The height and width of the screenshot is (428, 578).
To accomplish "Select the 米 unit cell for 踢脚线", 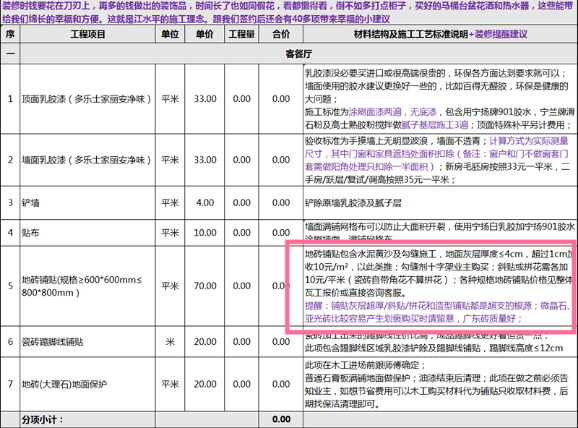I will point(170,342).
